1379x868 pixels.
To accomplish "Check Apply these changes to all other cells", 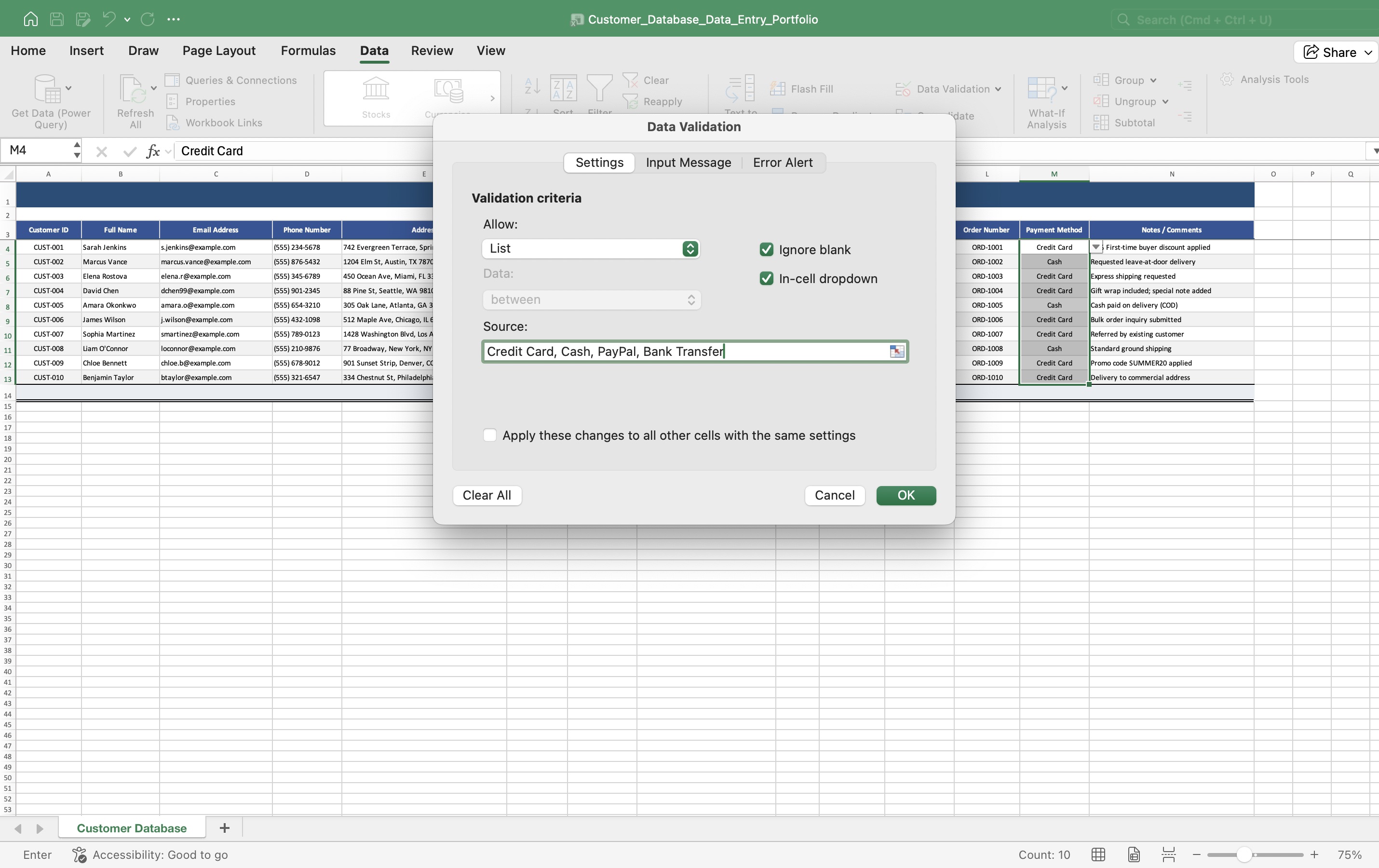I will [489, 434].
